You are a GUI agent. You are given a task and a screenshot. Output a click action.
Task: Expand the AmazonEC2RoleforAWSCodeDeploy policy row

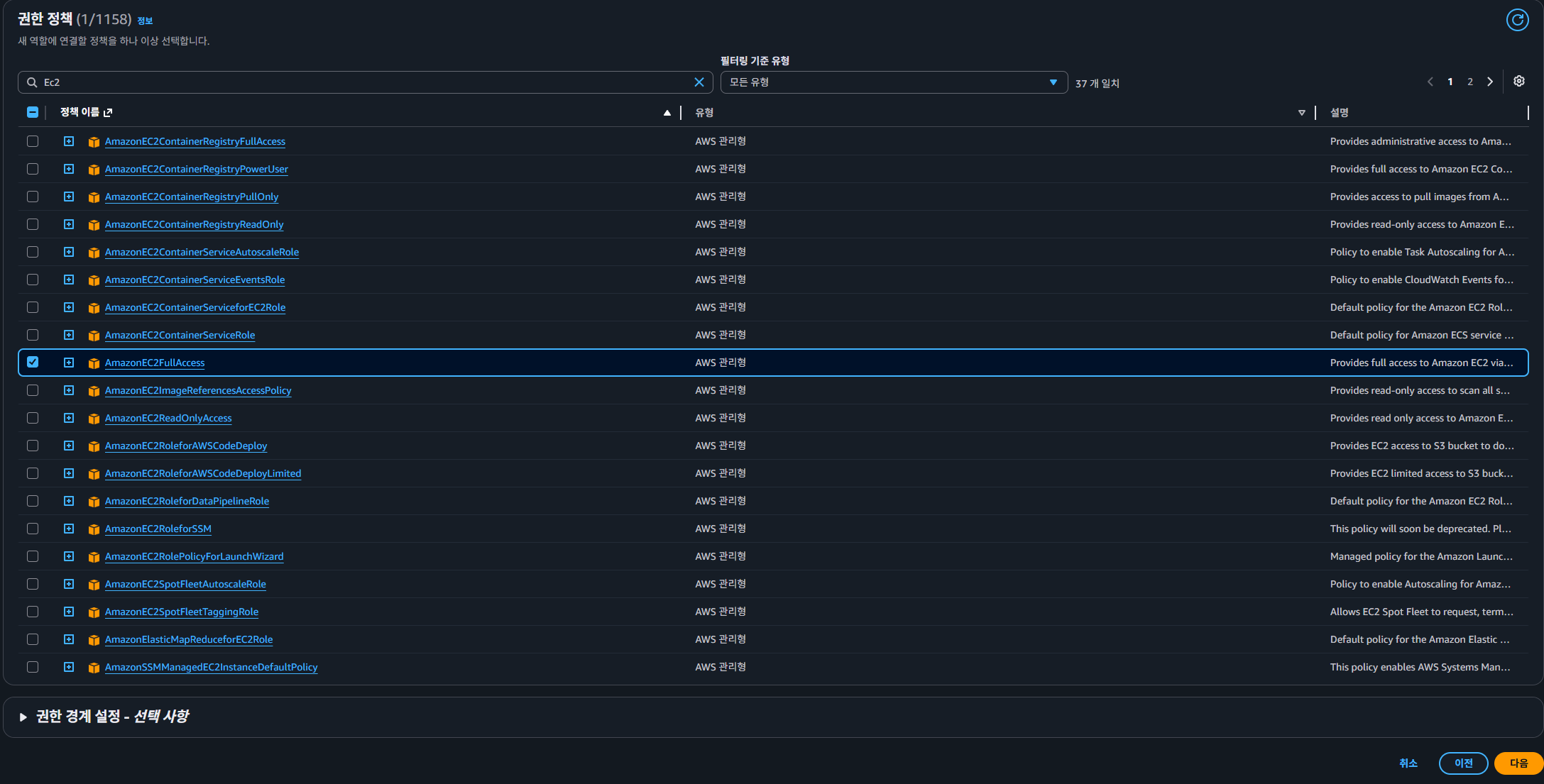pyautogui.click(x=69, y=446)
